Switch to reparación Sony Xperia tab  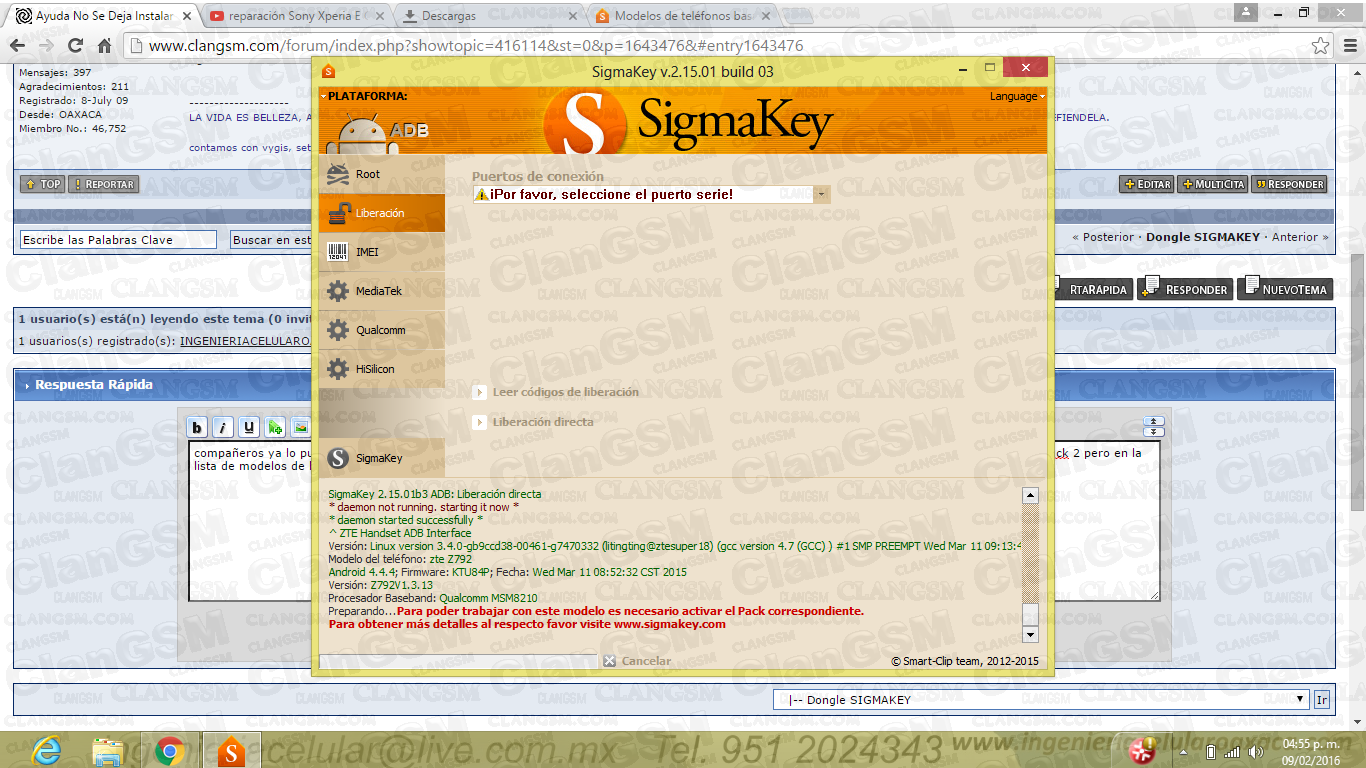pos(297,16)
